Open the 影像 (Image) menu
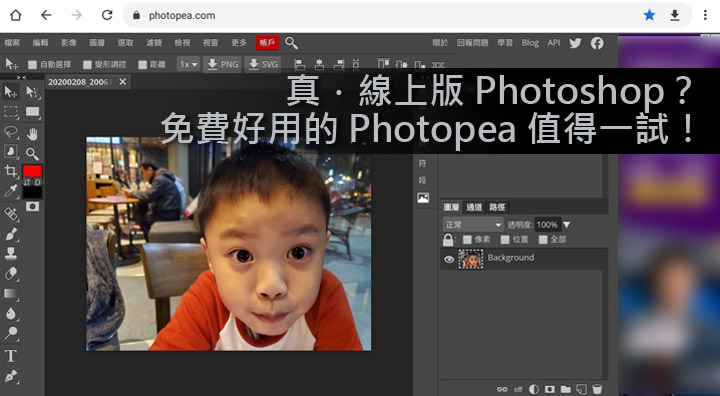This screenshot has height=396, width=720. [x=69, y=43]
